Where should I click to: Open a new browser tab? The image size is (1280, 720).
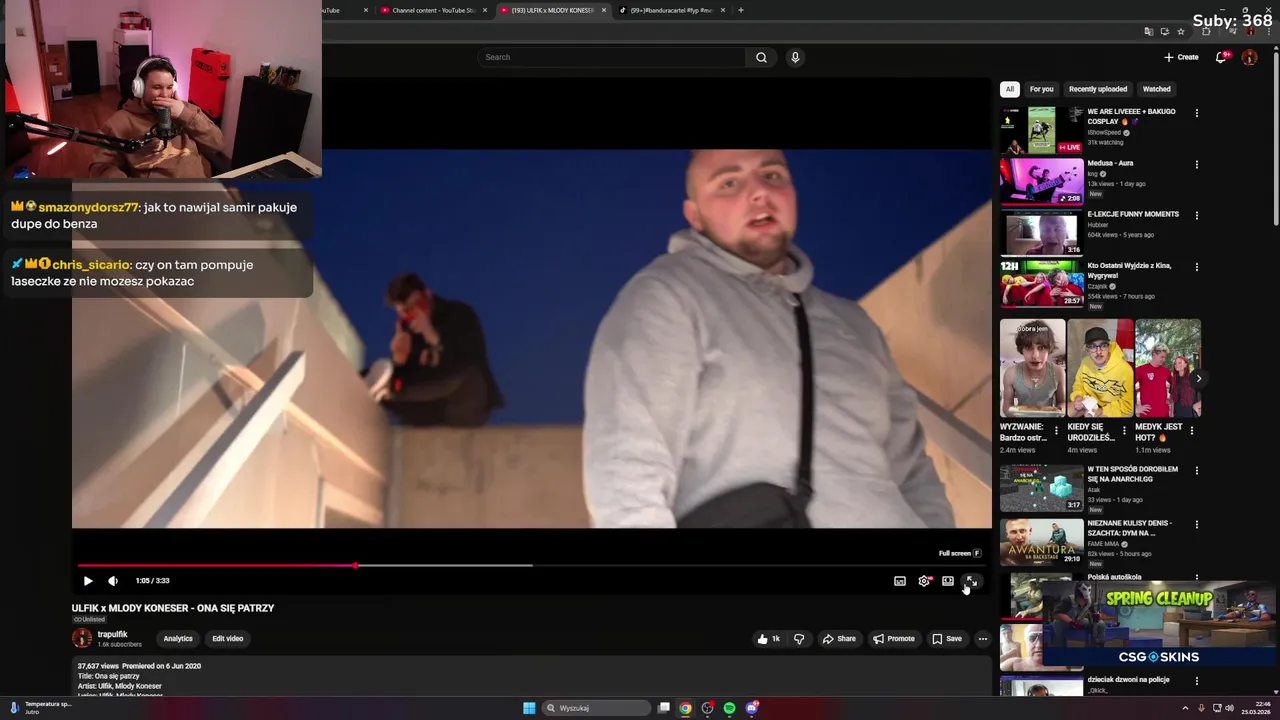tap(741, 10)
